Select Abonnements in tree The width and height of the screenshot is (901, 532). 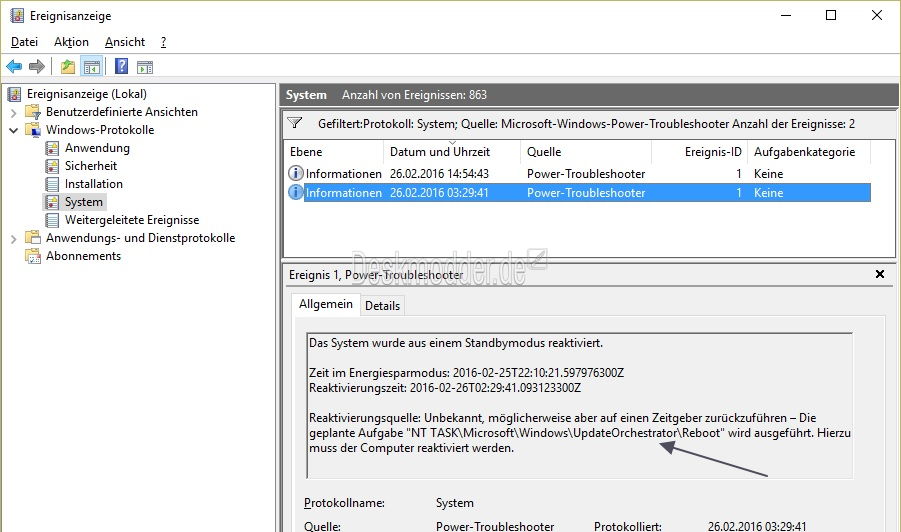coord(83,256)
